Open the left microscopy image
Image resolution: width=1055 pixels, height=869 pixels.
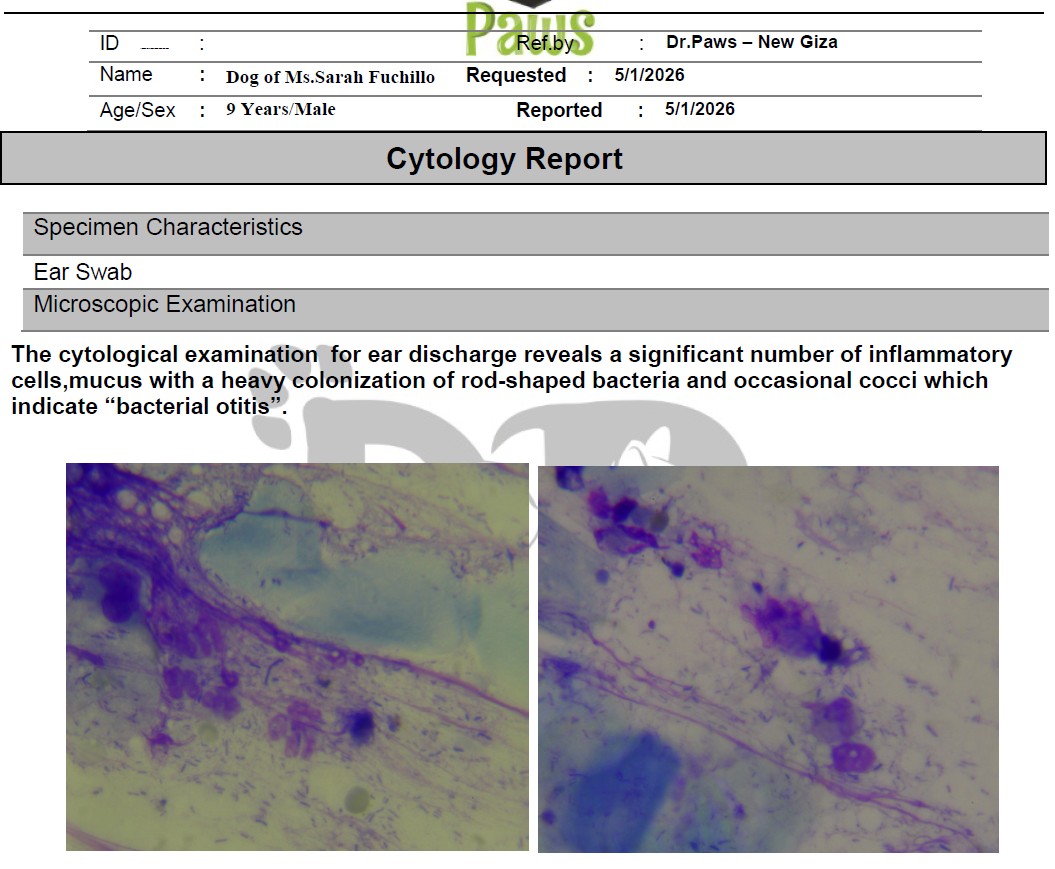tap(297, 657)
